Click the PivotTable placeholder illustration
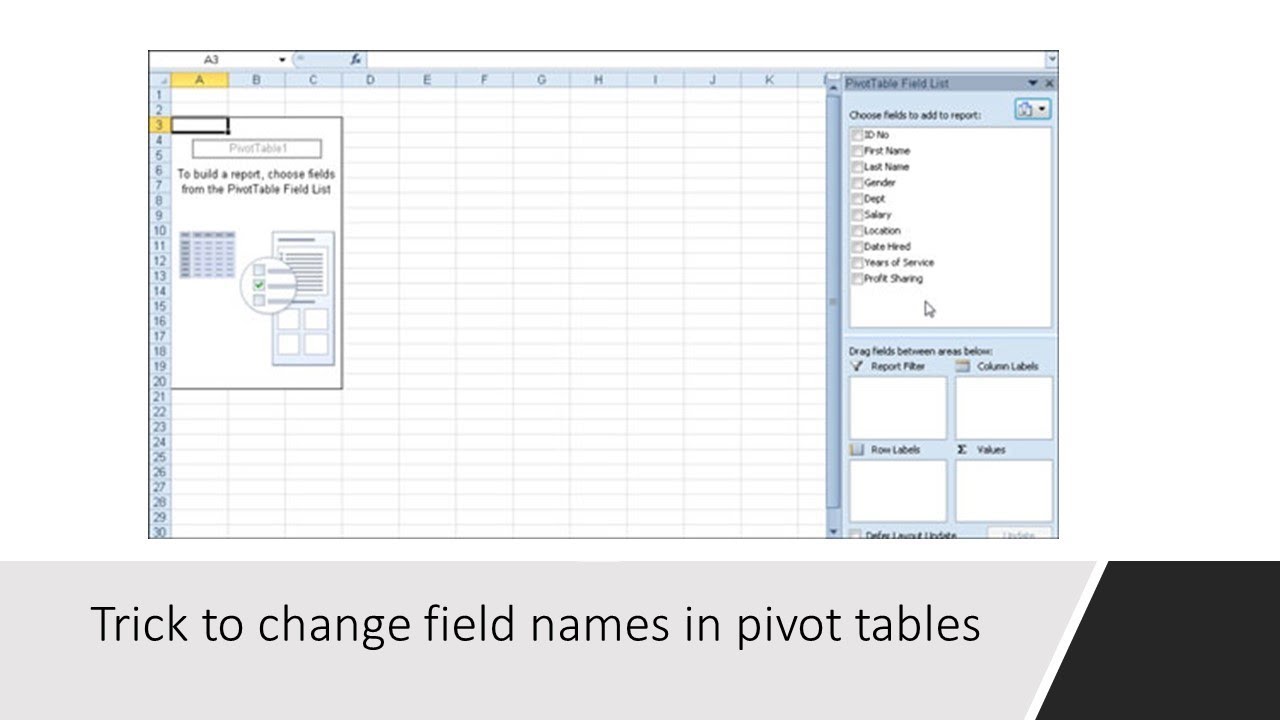Screen dimensions: 1280x720 tap(257, 298)
